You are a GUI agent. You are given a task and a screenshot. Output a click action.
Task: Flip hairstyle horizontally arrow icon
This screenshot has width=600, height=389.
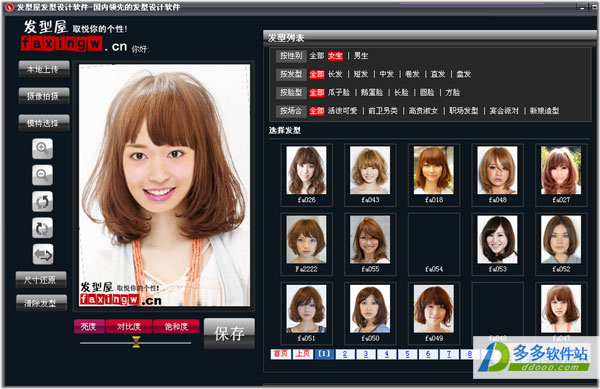point(43,254)
